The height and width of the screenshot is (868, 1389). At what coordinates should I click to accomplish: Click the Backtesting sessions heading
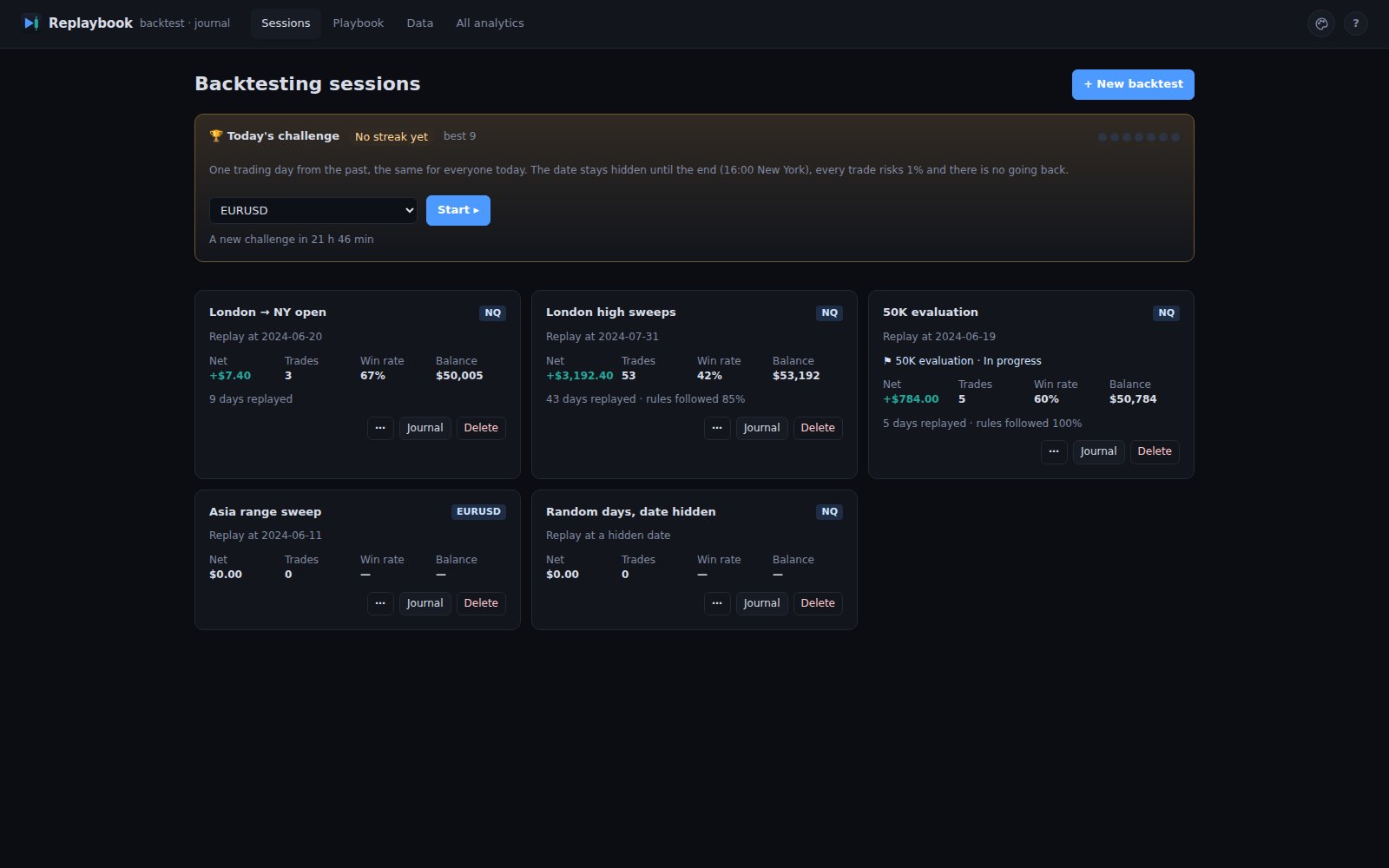coord(307,84)
